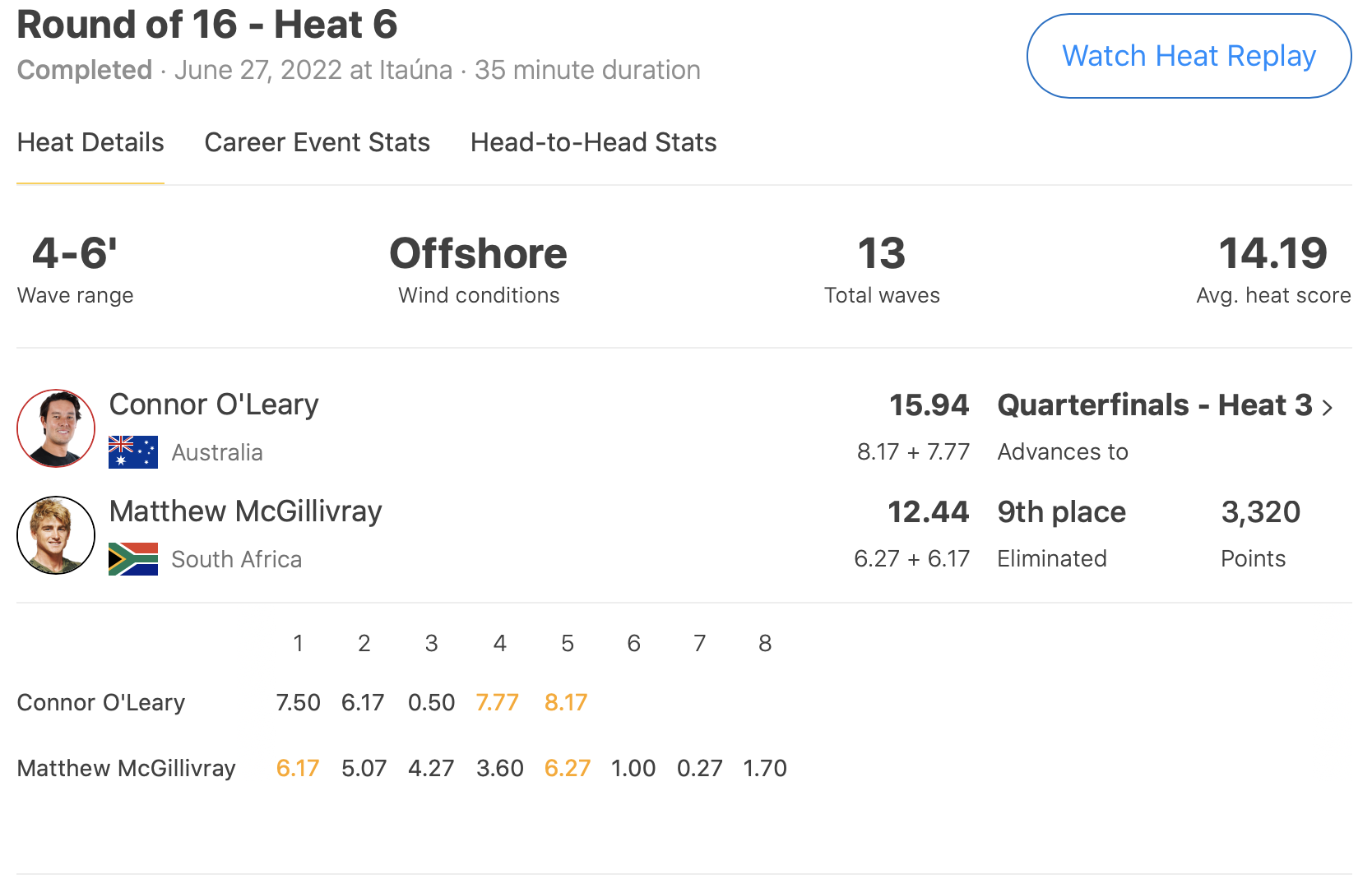The width and height of the screenshot is (1372, 888).
Task: Click the 14.19 average heat score stat
Action: (1272, 253)
